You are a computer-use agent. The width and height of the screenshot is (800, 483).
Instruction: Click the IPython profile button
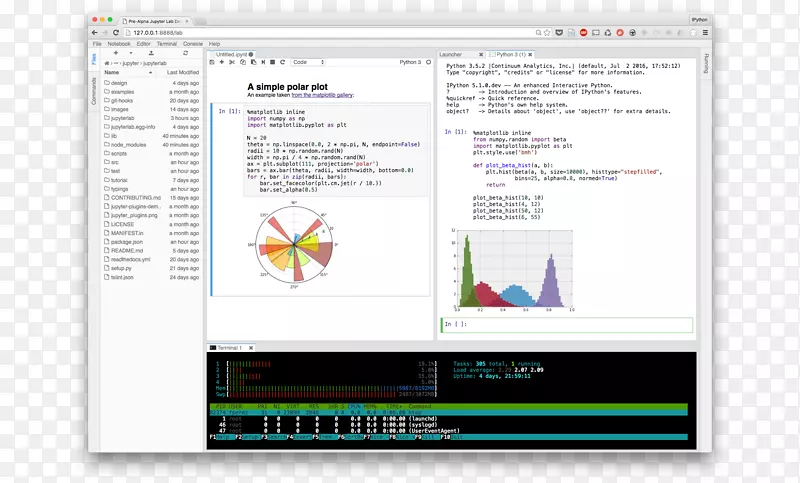click(699, 19)
